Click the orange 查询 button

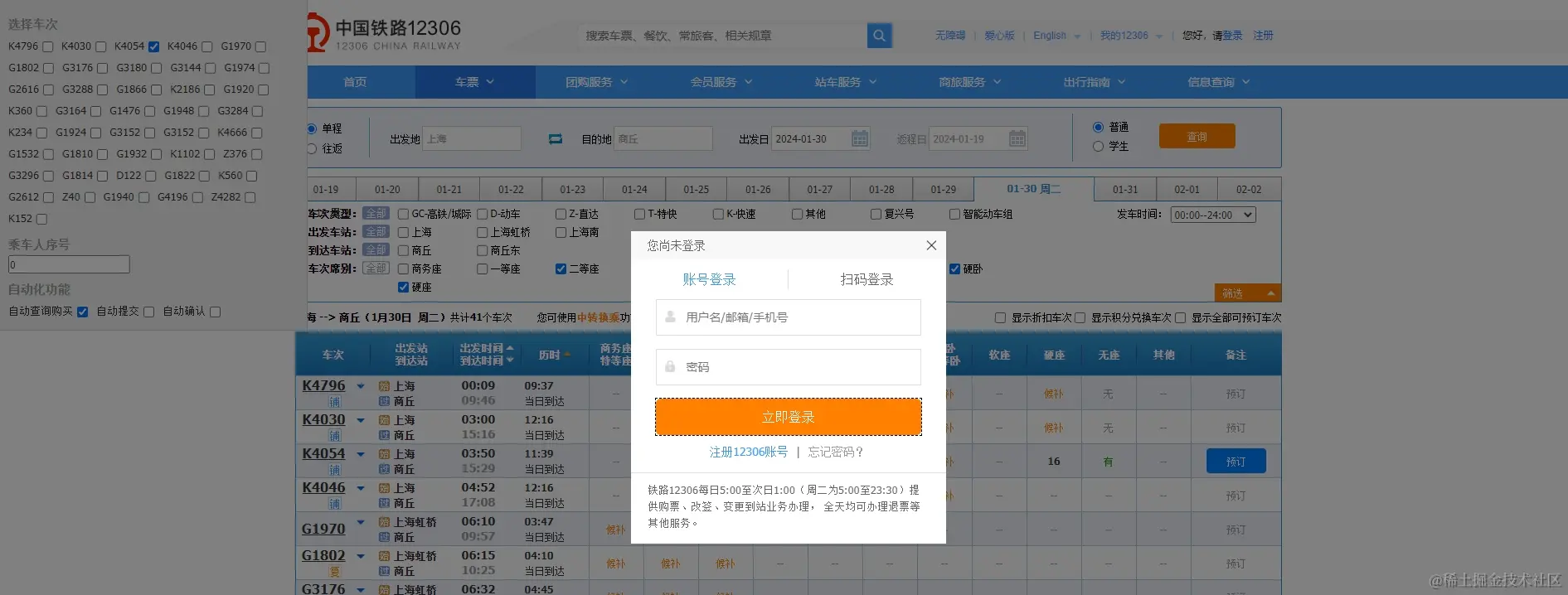(1197, 136)
